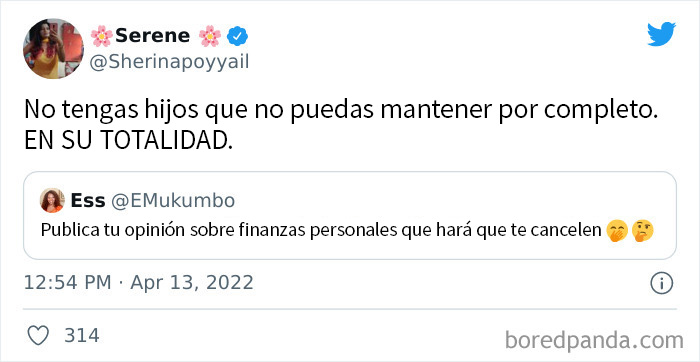
Task: Like the tweet with heart icon
Action: [x=38, y=335]
